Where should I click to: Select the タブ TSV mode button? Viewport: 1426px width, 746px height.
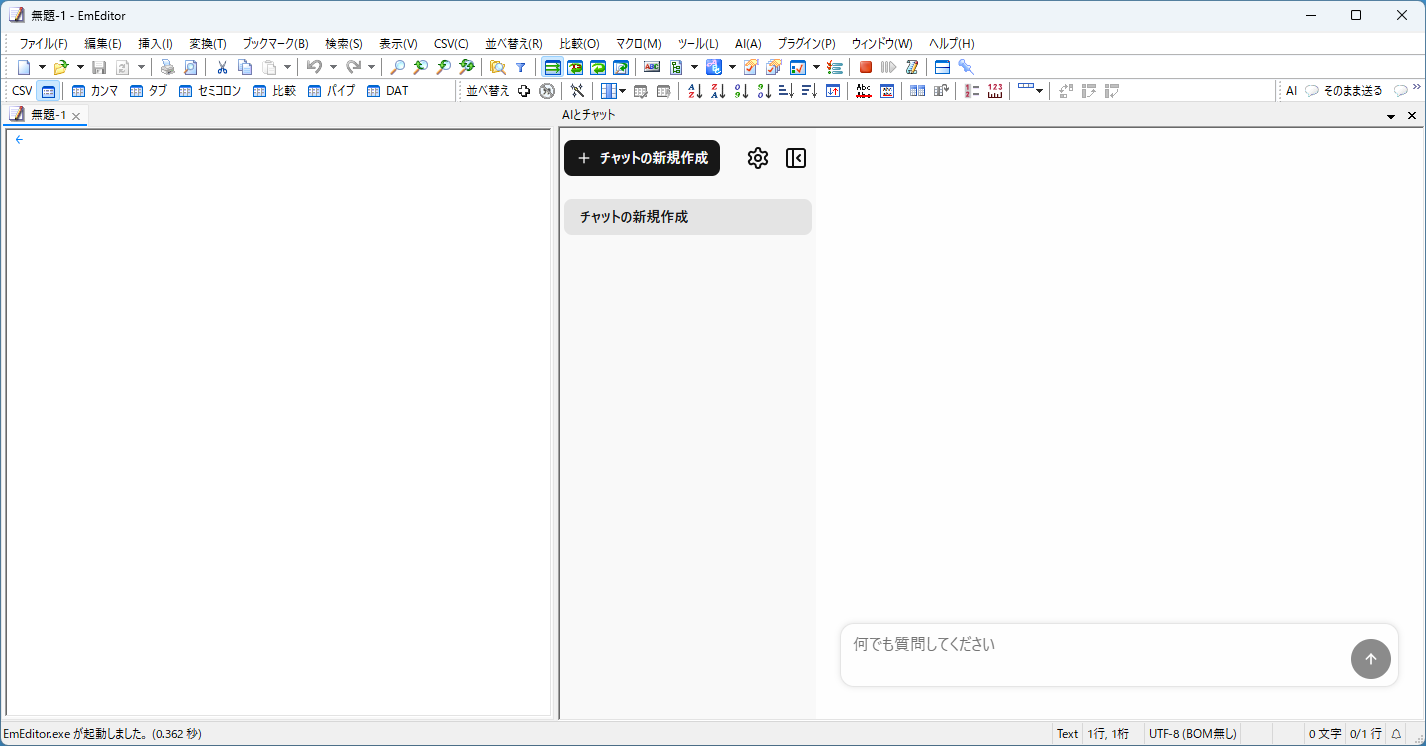click(149, 91)
